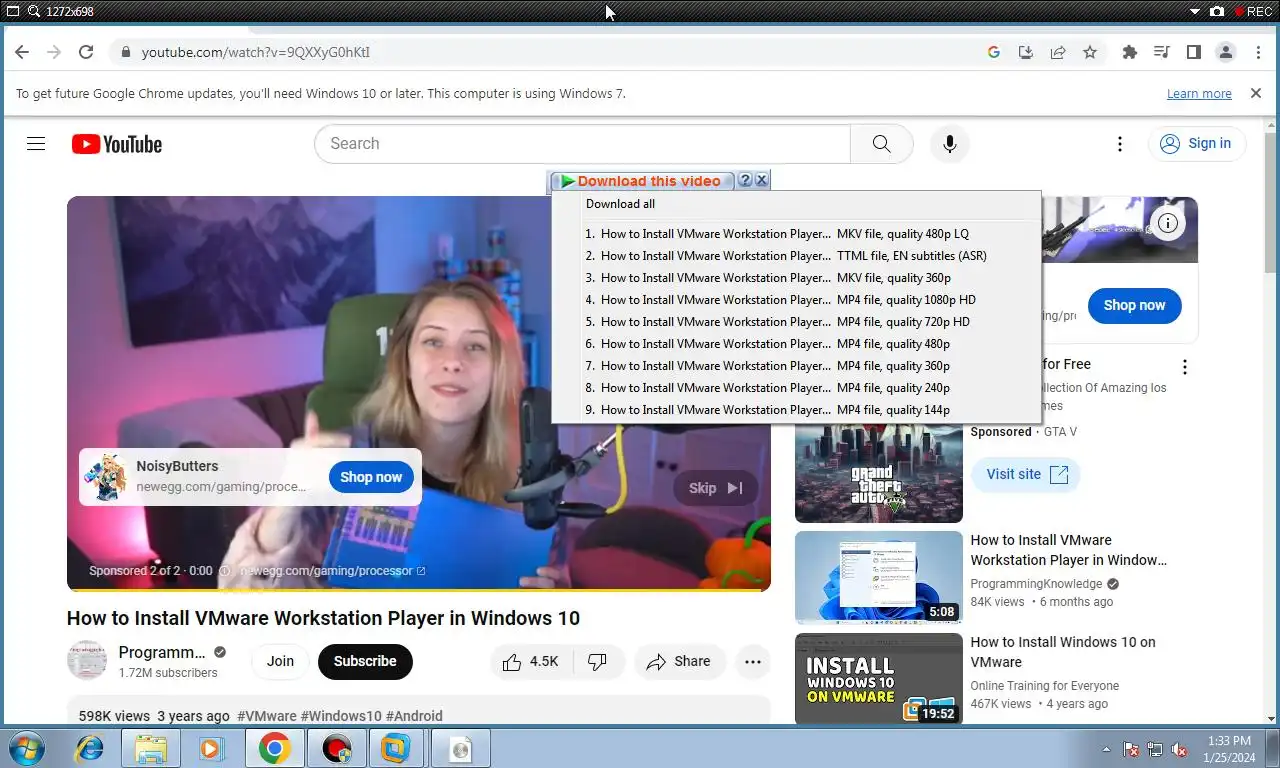The width and height of the screenshot is (1280, 768).
Task: Click the #VMware hashtag
Action: pyautogui.click(x=267, y=716)
